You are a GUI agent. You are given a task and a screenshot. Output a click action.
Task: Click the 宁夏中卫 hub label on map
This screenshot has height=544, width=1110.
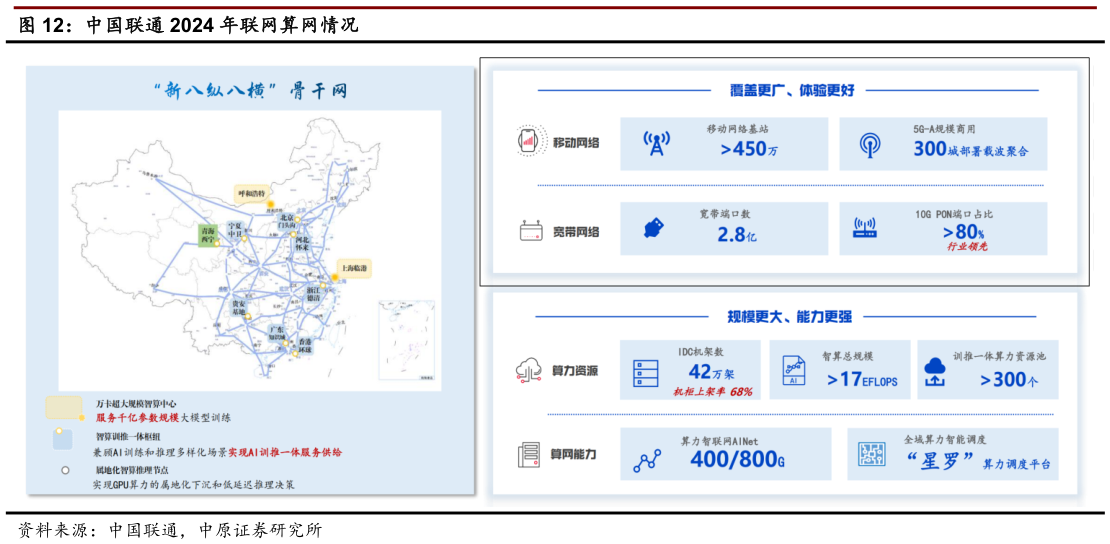(x=234, y=231)
